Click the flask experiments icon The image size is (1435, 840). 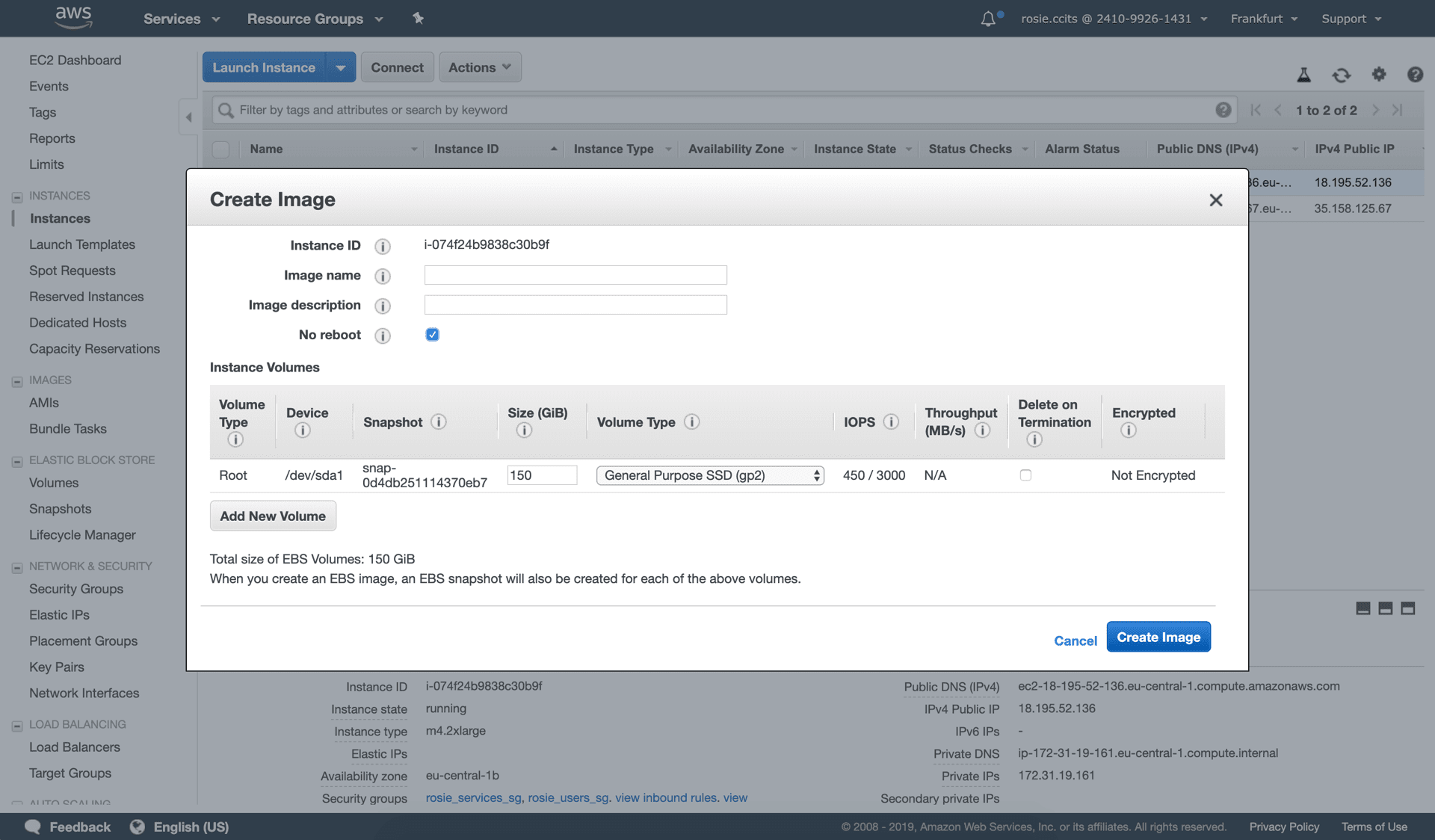pyautogui.click(x=1303, y=75)
